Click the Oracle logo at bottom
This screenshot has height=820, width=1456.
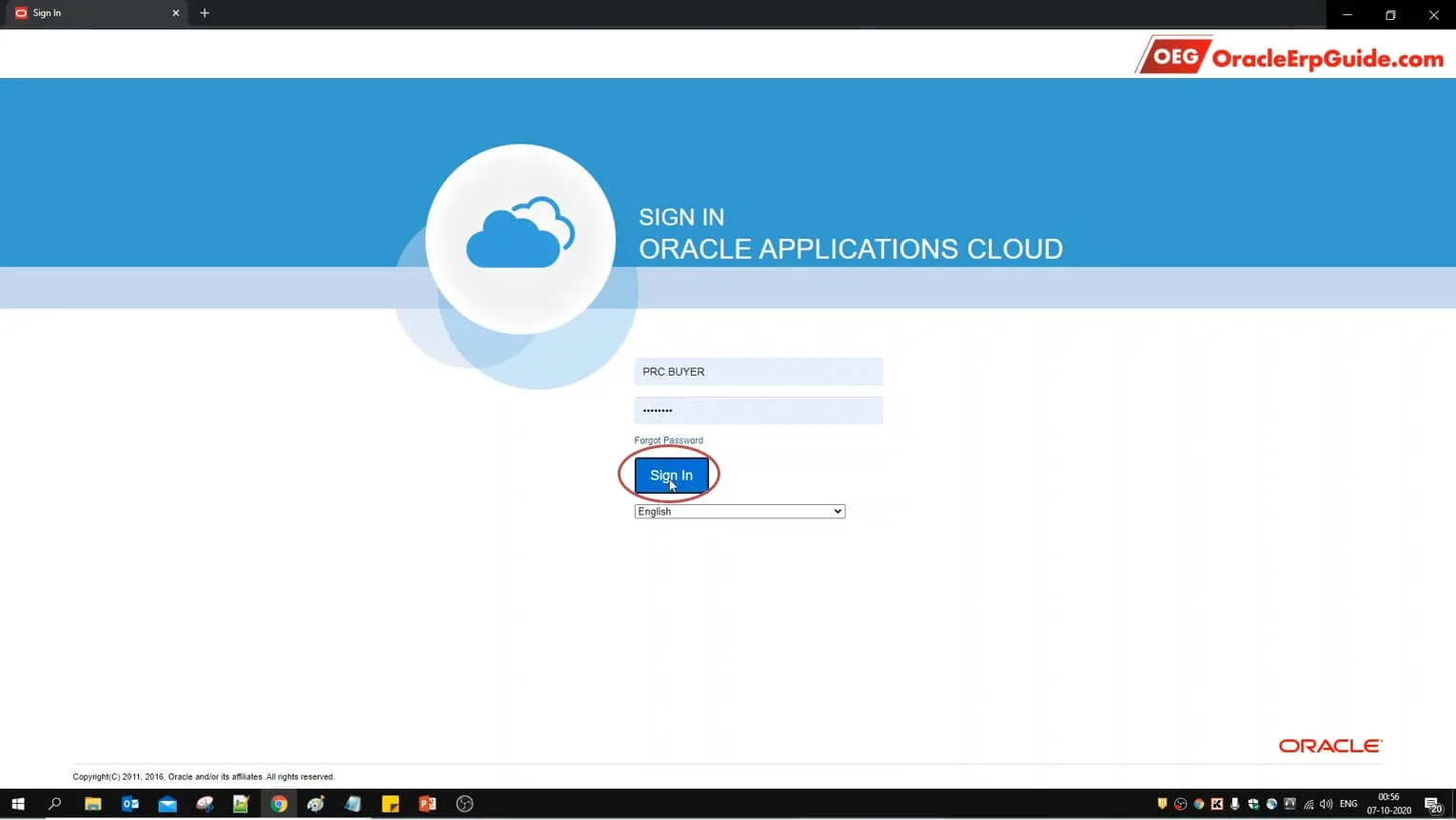[1330, 746]
